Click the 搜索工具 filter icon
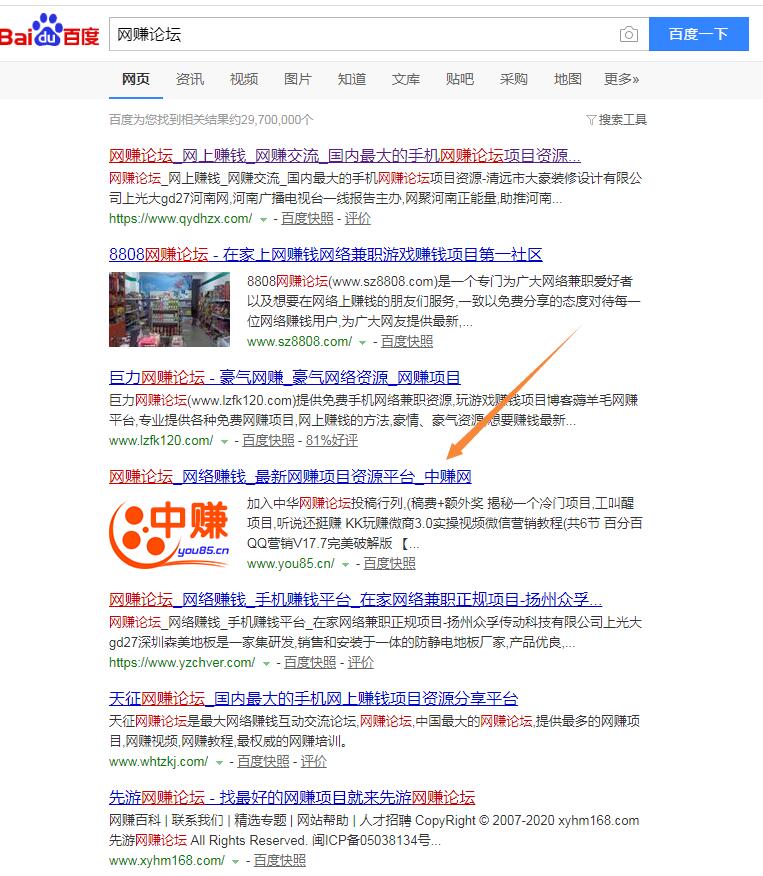The height and width of the screenshot is (876, 763). coord(591,120)
